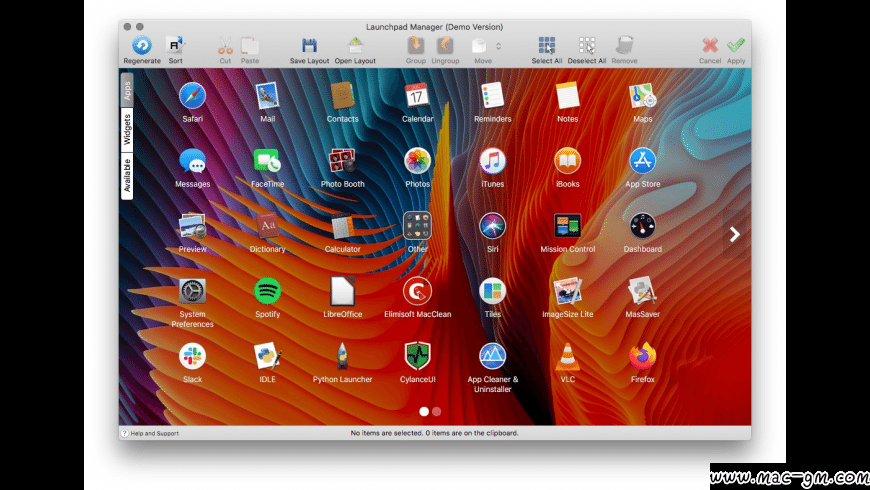This screenshot has height=490, width=870.
Task: Select the Siri app icon
Action: [x=492, y=226]
